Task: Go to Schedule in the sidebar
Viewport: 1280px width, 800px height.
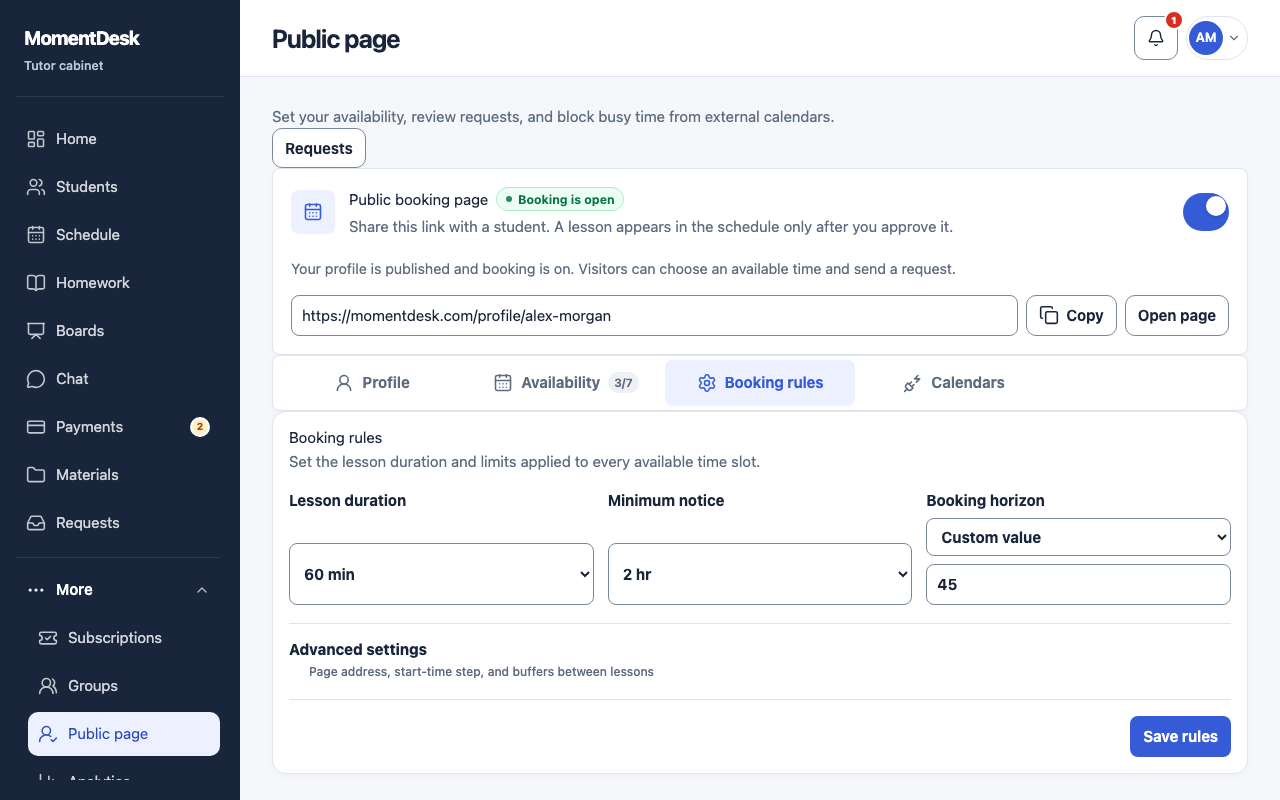Action: [120, 235]
